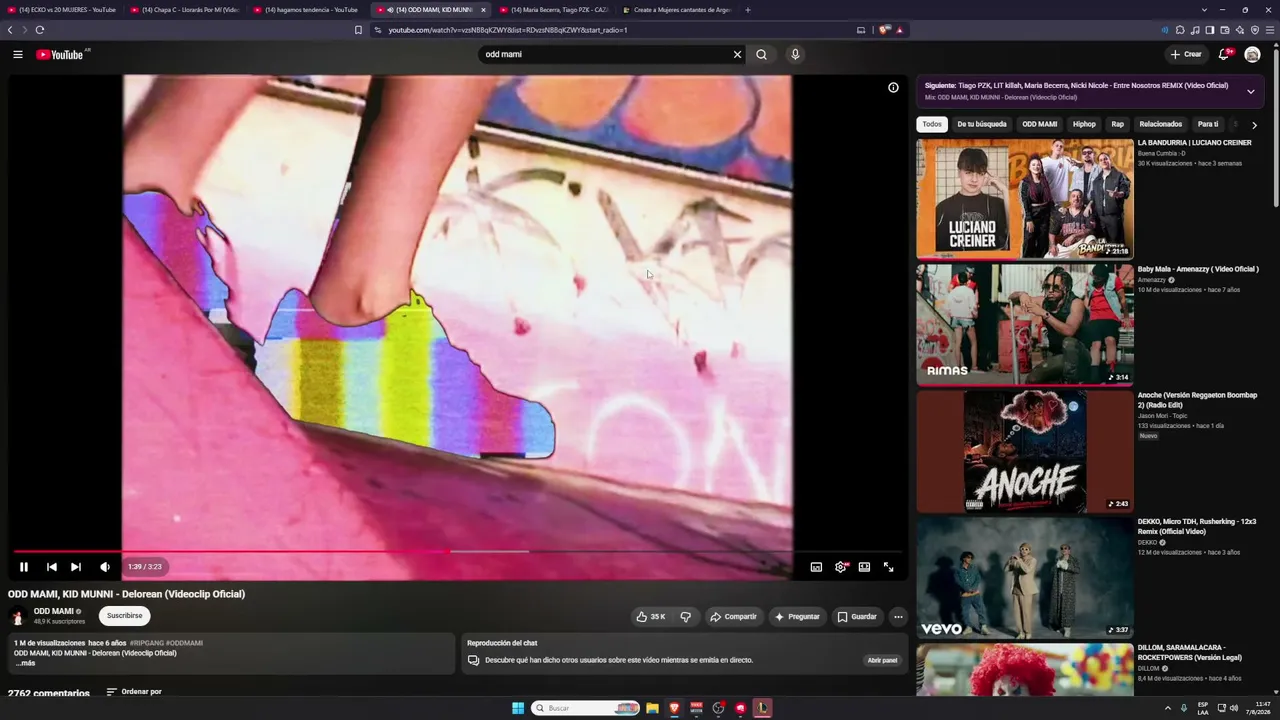The height and width of the screenshot is (720, 1280).
Task: Switch to Maria Becerra, Tiago PZK tab
Action: pyautogui.click(x=554, y=10)
